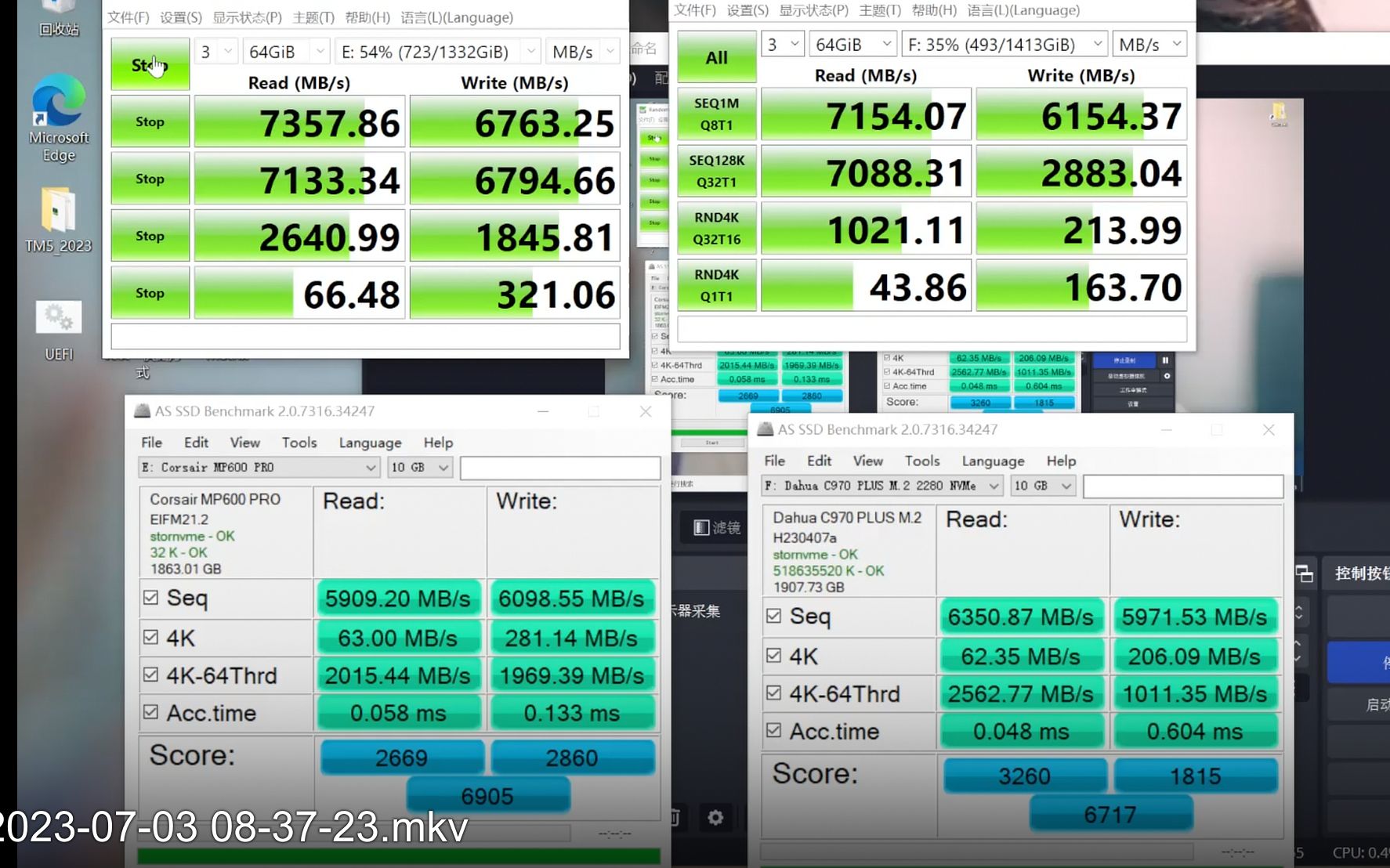Viewport: 1390px width, 868px height.
Task: Open Language menu in Dahua AS SSD
Action: pos(993,461)
